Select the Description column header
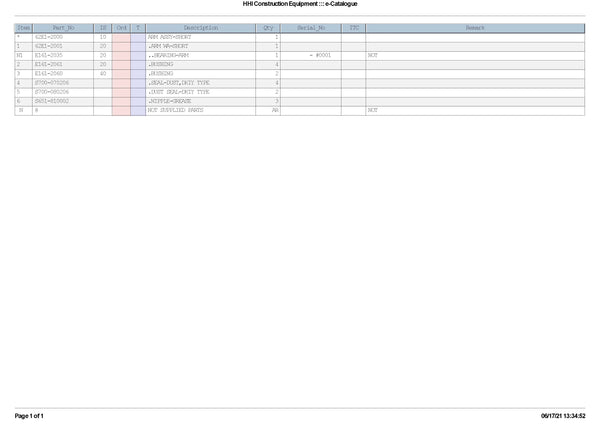The width and height of the screenshot is (600, 424). click(x=200, y=28)
